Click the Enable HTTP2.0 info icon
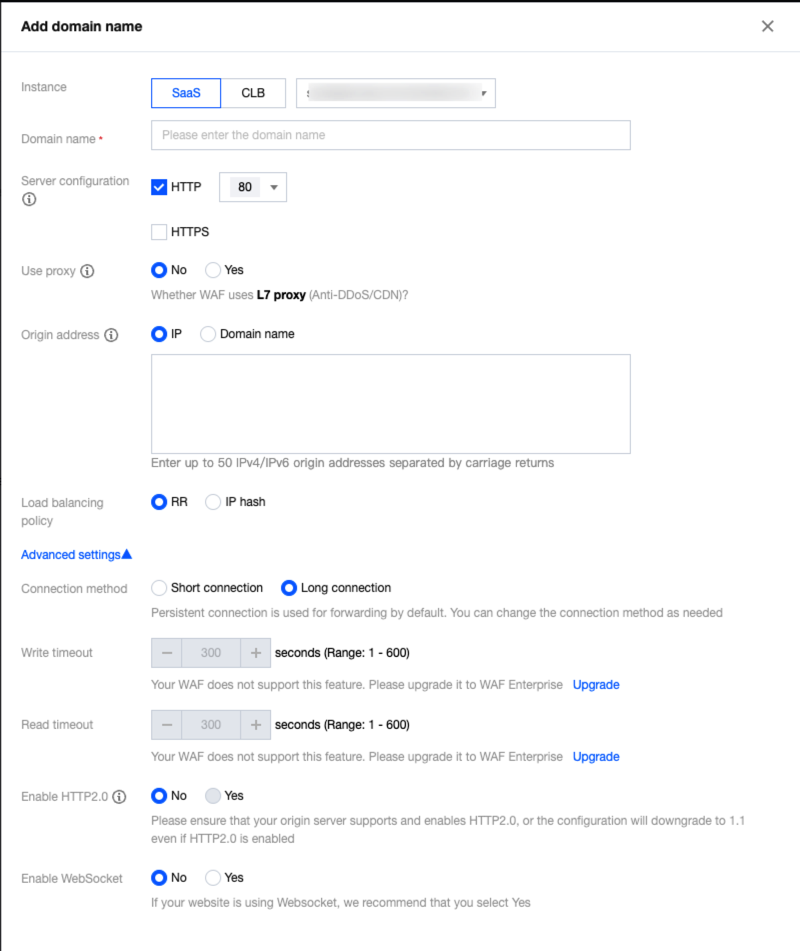800x951 pixels. tap(120, 797)
